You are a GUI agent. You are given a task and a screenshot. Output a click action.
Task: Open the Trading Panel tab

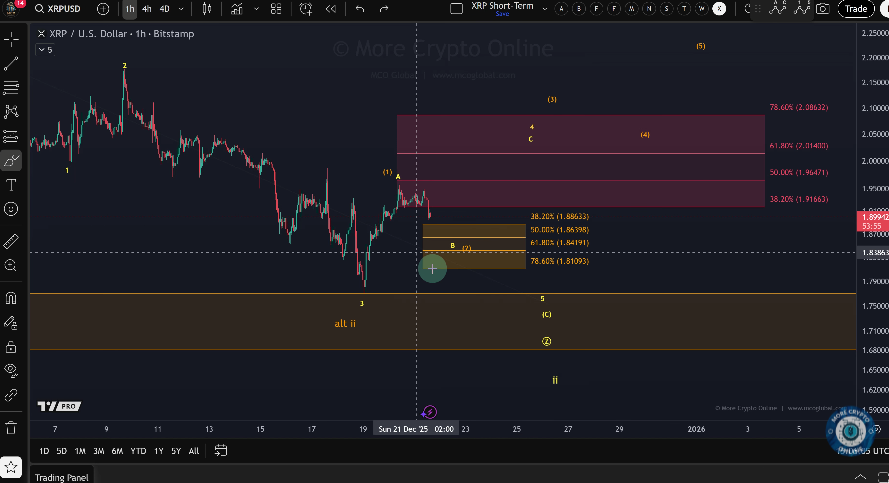[x=62, y=477]
